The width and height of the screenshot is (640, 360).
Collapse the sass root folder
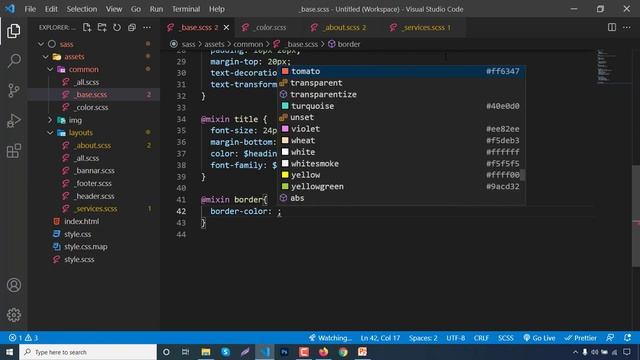[41, 44]
